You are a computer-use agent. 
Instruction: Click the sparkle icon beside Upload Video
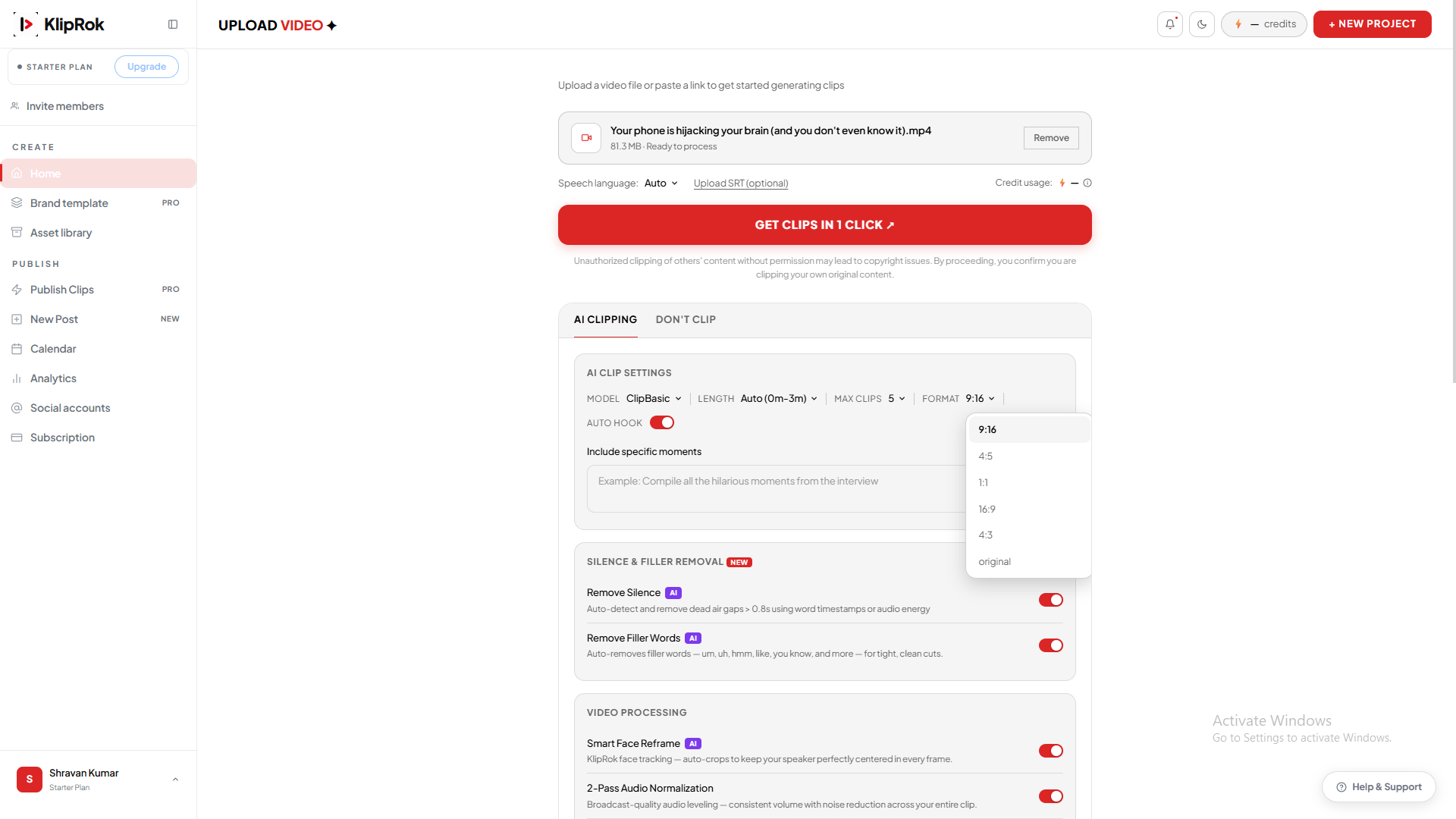[x=331, y=26]
